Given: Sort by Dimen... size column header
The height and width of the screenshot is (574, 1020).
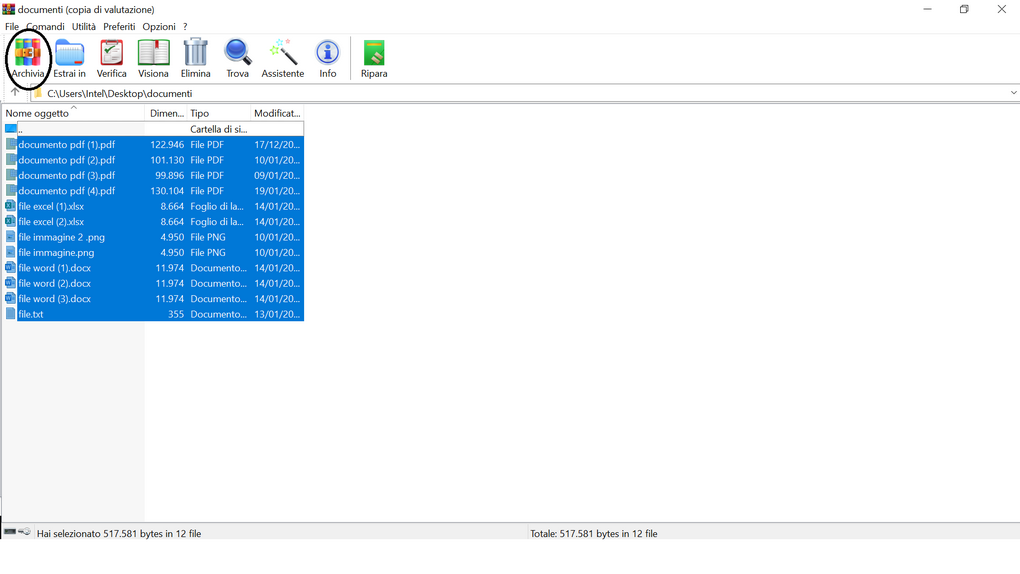Looking at the screenshot, I should (x=166, y=113).
